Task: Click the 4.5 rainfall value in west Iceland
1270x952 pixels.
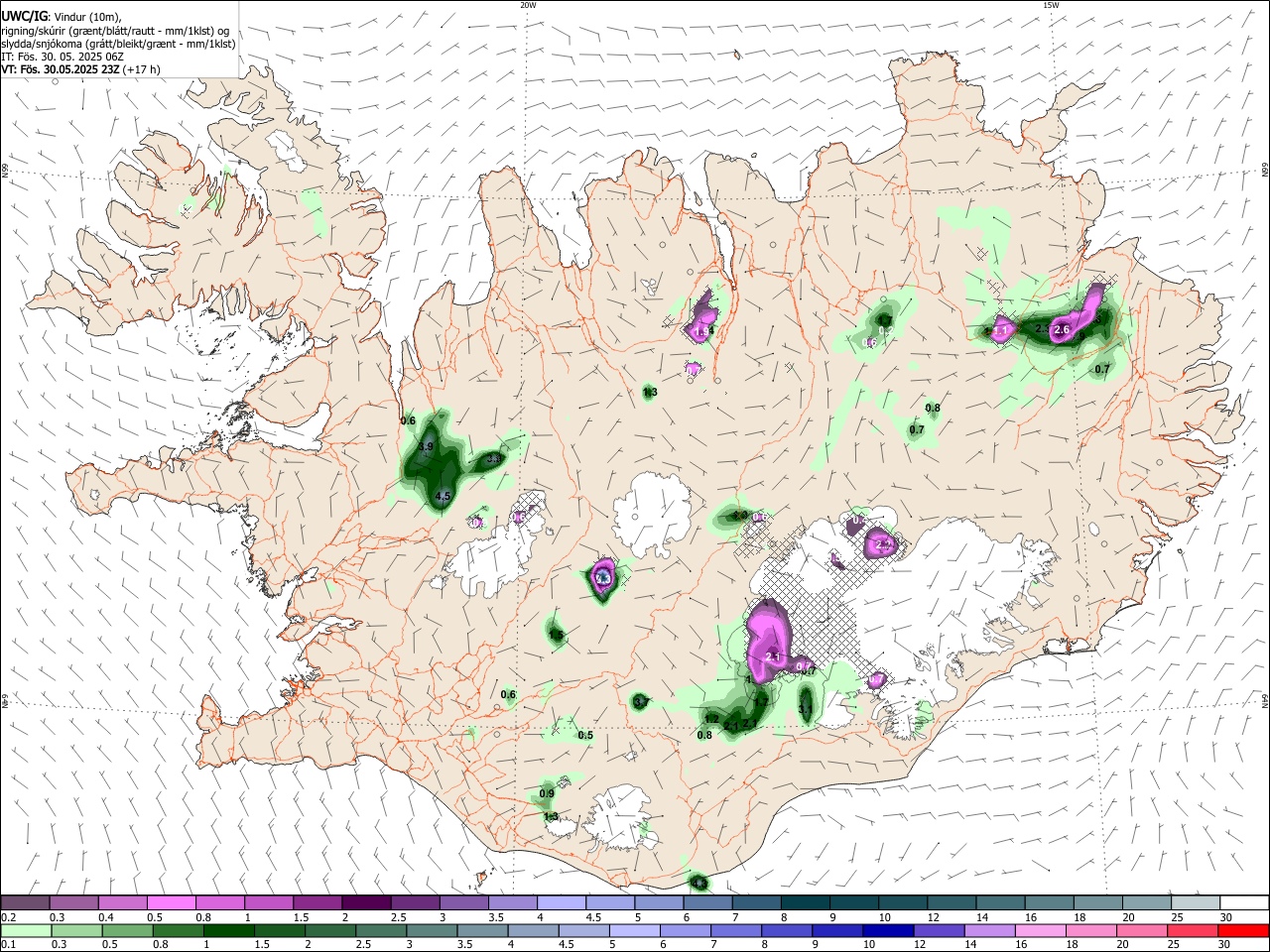Action: pos(444,496)
